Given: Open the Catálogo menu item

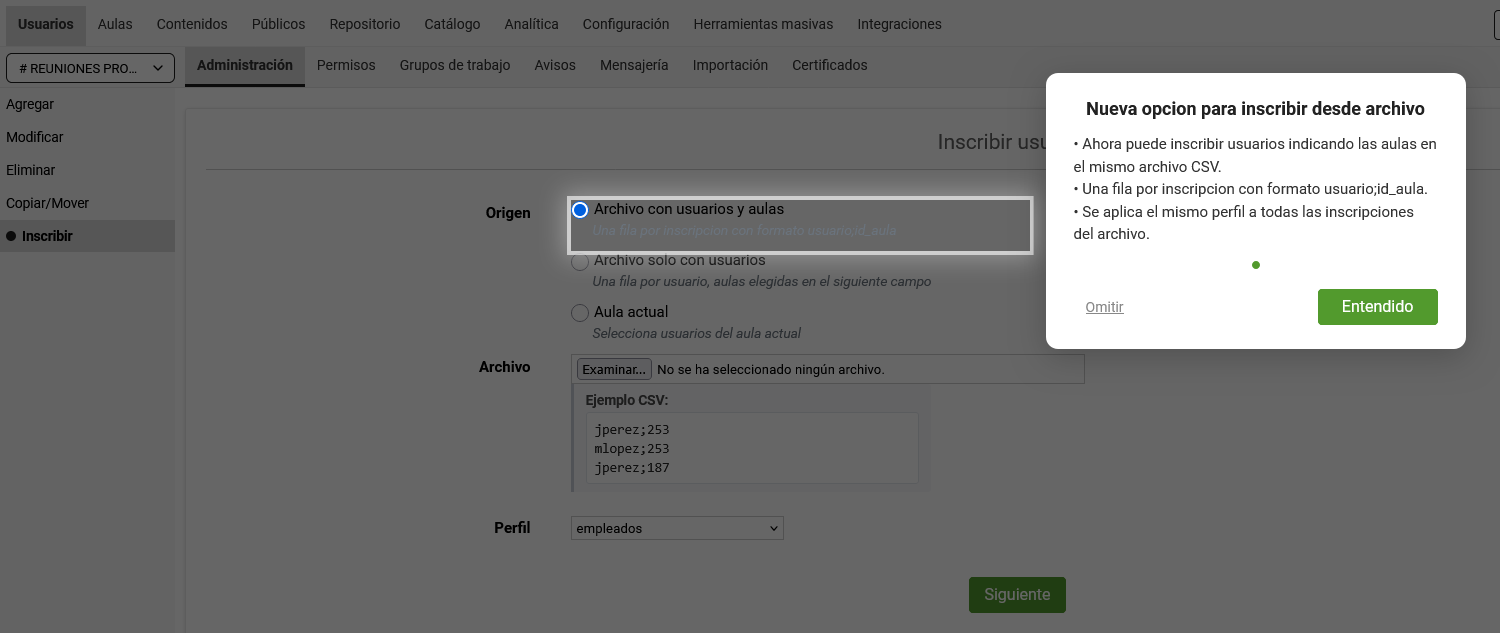Looking at the screenshot, I should 452,24.
